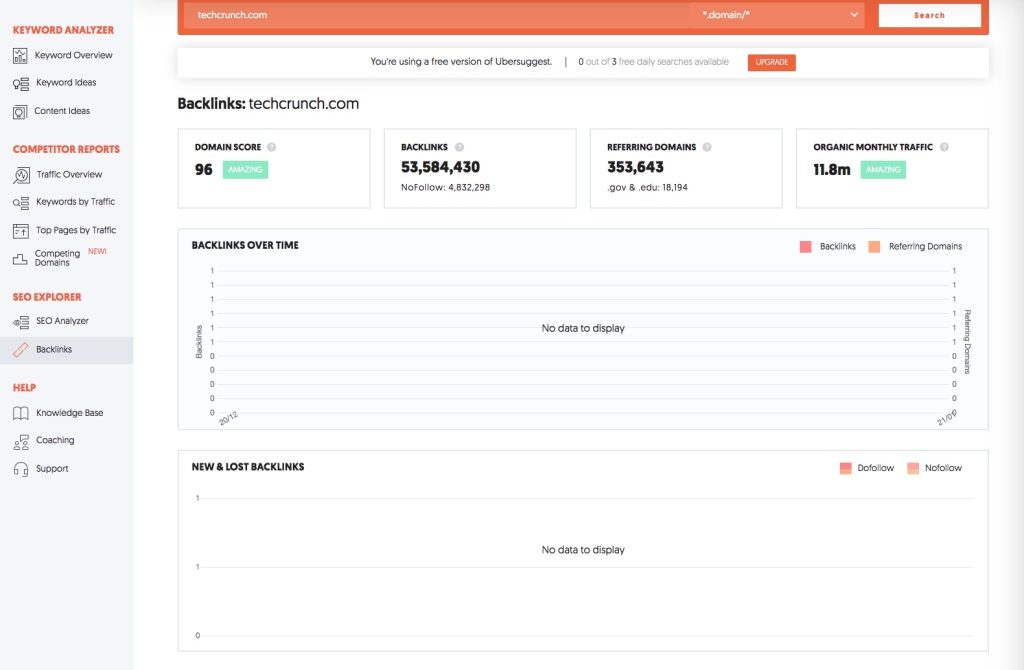The width and height of the screenshot is (1024, 670).
Task: Toggle the Backlinks legend series
Action: [828, 246]
